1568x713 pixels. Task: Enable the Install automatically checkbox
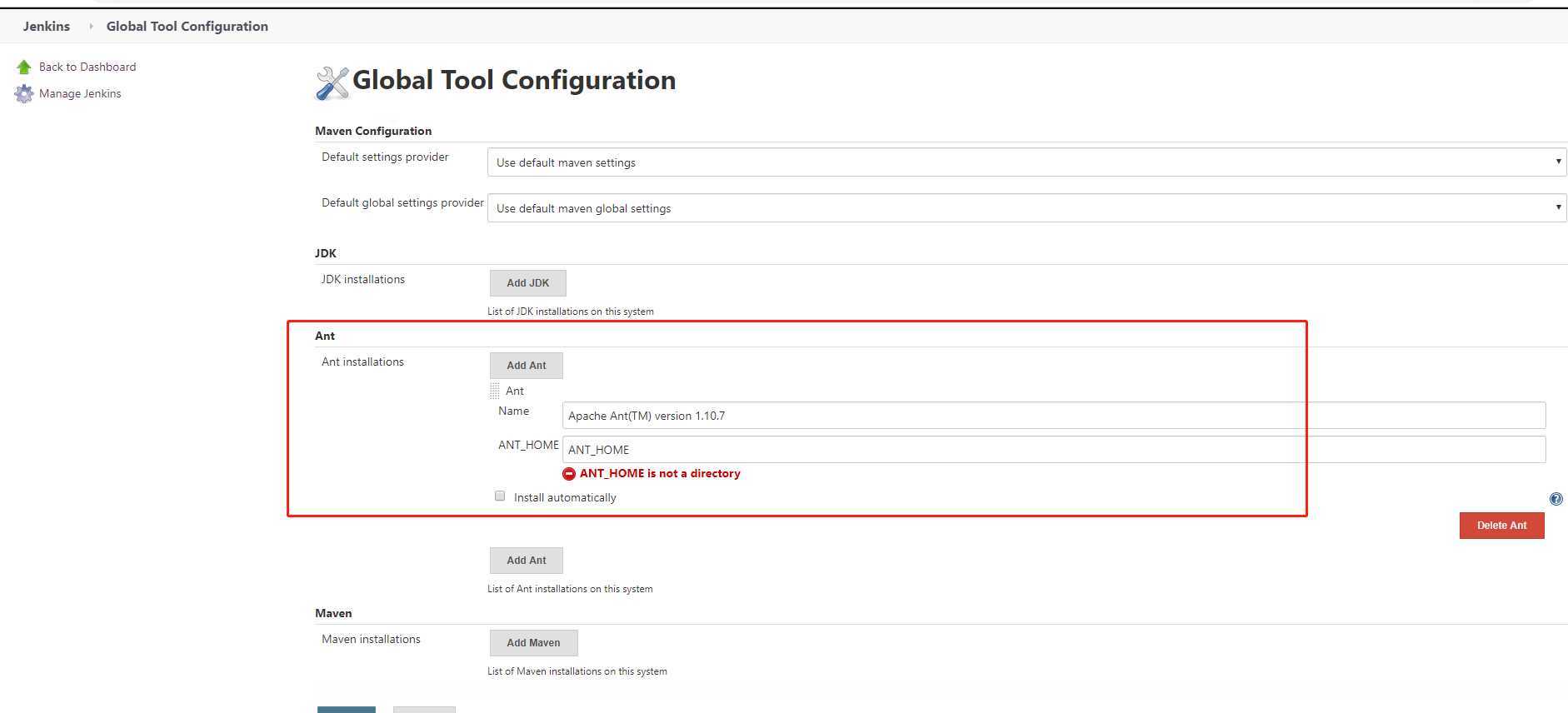pos(500,496)
